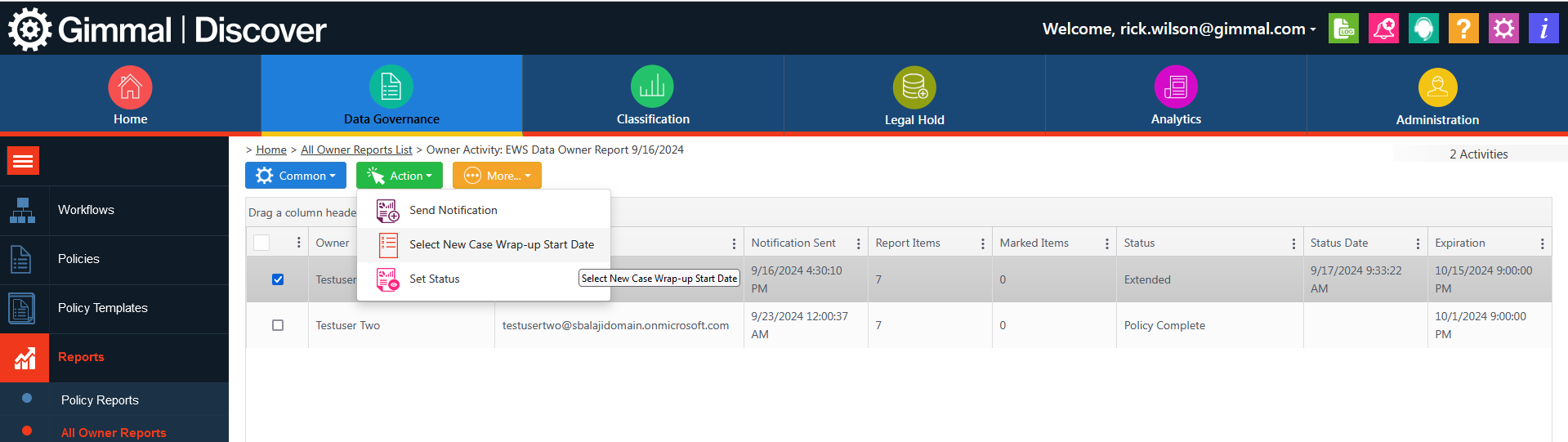
Task: Open the More... dropdown button
Action: click(497, 176)
